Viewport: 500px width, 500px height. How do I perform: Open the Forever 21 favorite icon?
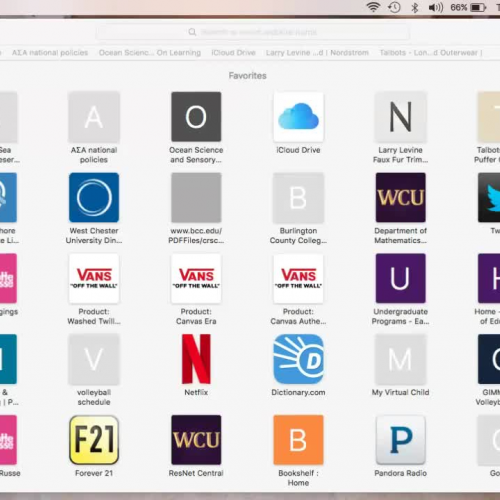point(94,440)
